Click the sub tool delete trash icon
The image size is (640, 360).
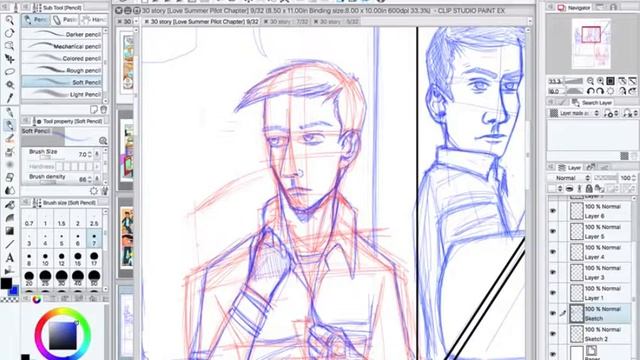[103, 109]
